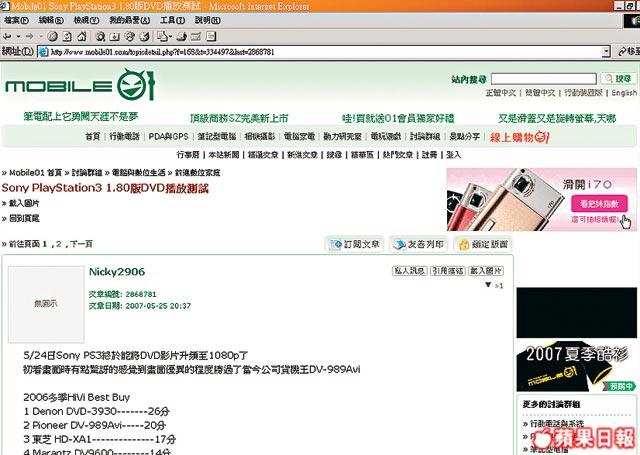Viewport: 640px width, 455px height.
Task: Open the 說明(H) menu
Action: point(207,20)
